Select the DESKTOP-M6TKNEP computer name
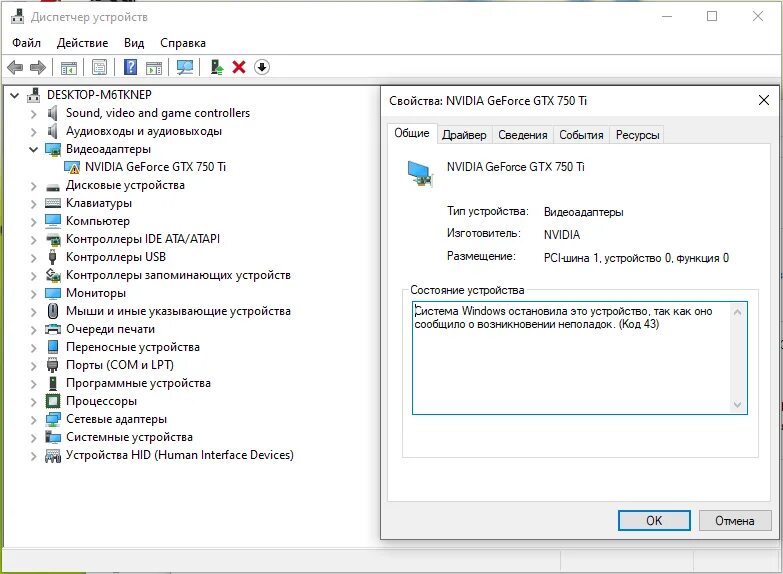This screenshot has width=783, height=574. point(99,95)
